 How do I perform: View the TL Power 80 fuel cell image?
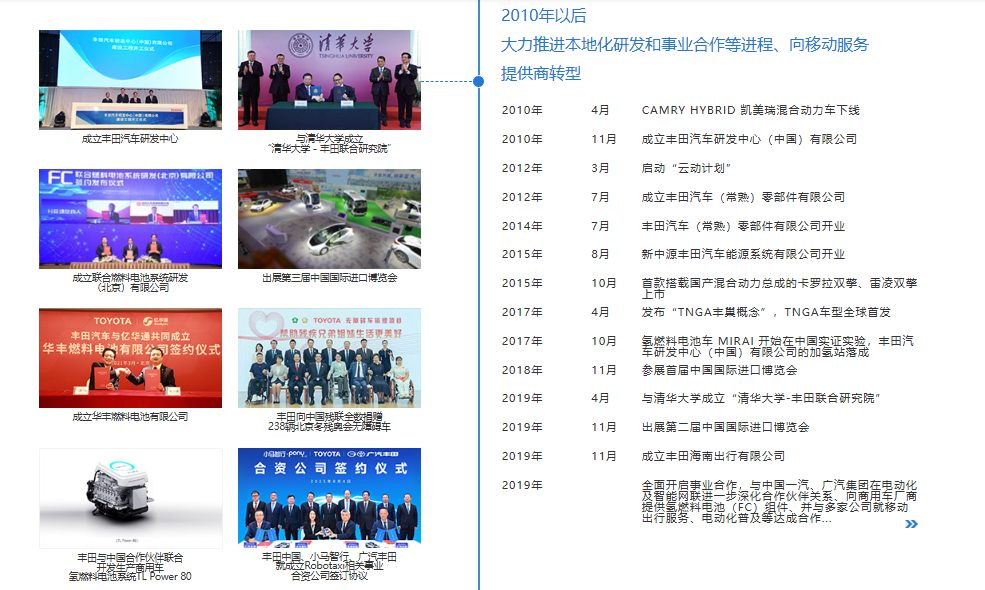130,497
